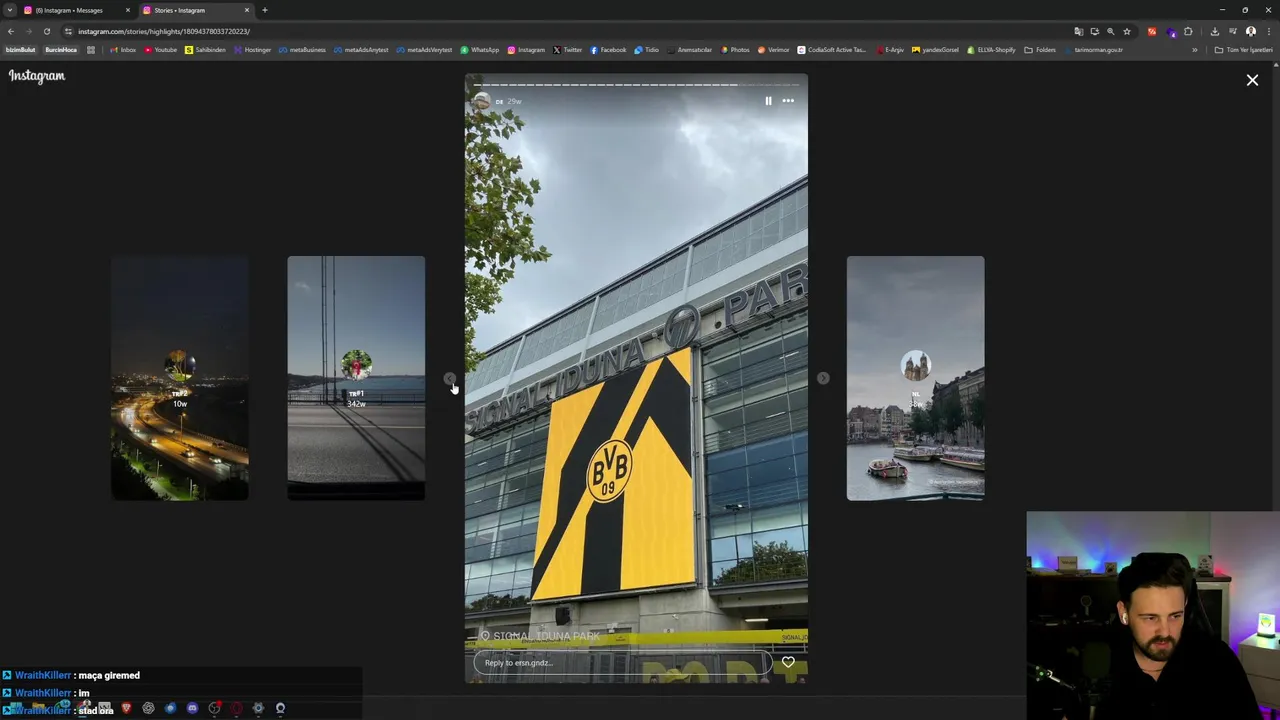This screenshot has height=720, width=1280.
Task: Open the Instagram bookmark
Action: [526, 50]
